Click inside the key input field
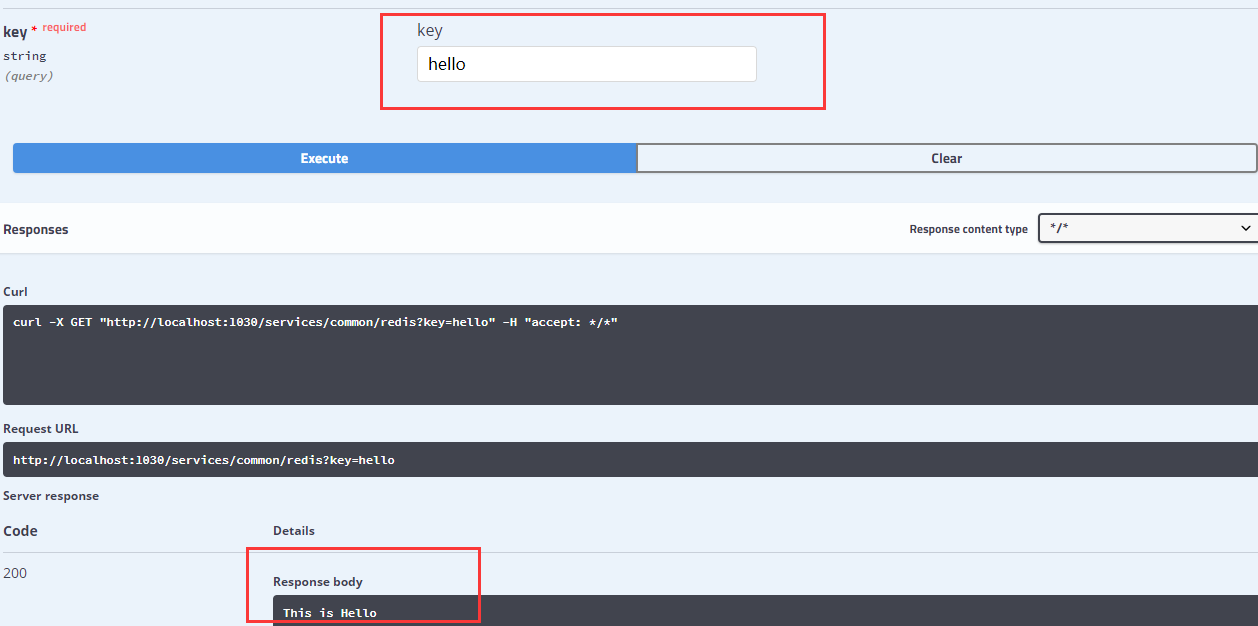Screen dimensions: 1258x626 tap(586, 63)
